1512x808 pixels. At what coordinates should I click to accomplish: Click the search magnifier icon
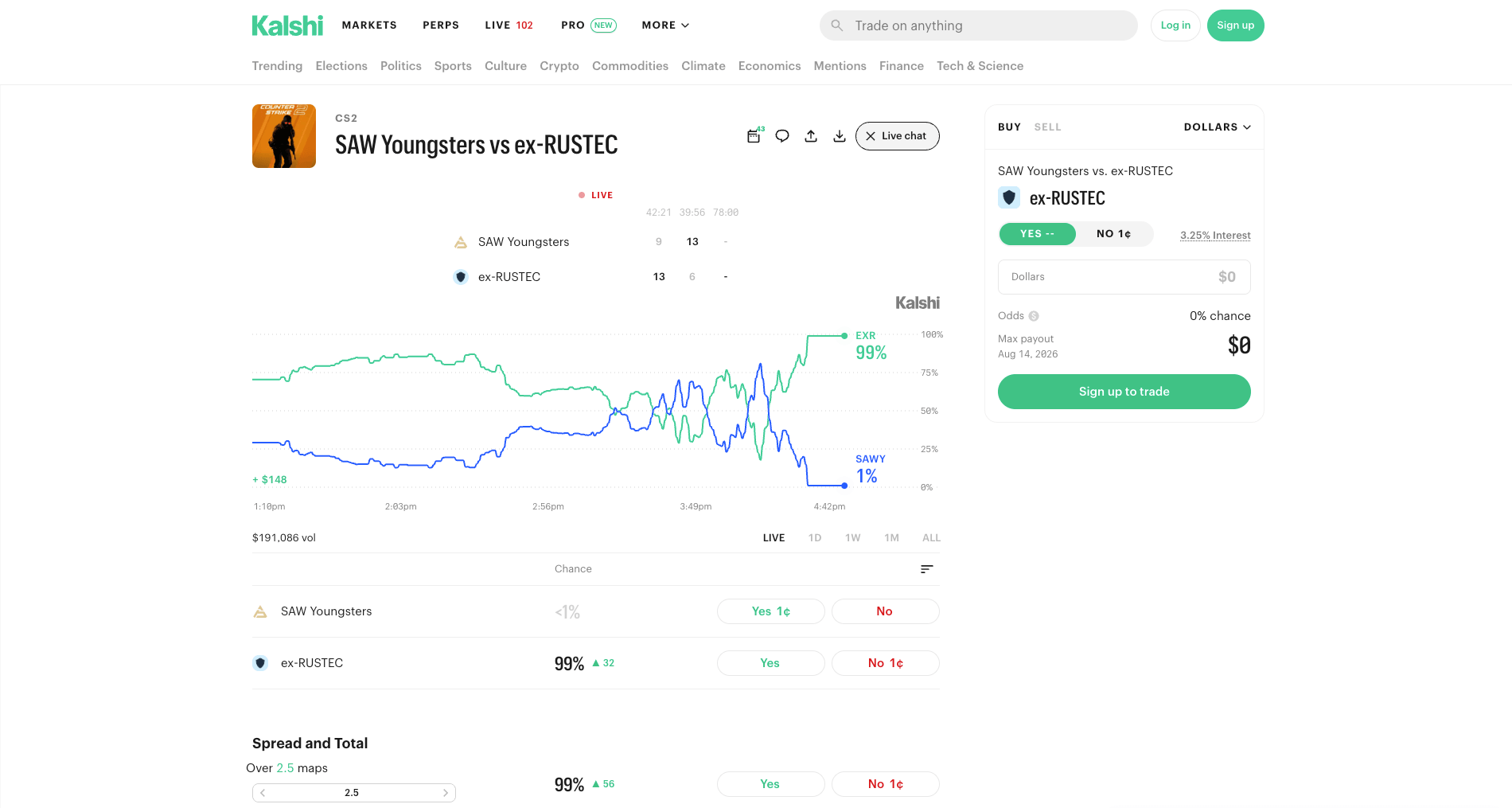click(837, 25)
